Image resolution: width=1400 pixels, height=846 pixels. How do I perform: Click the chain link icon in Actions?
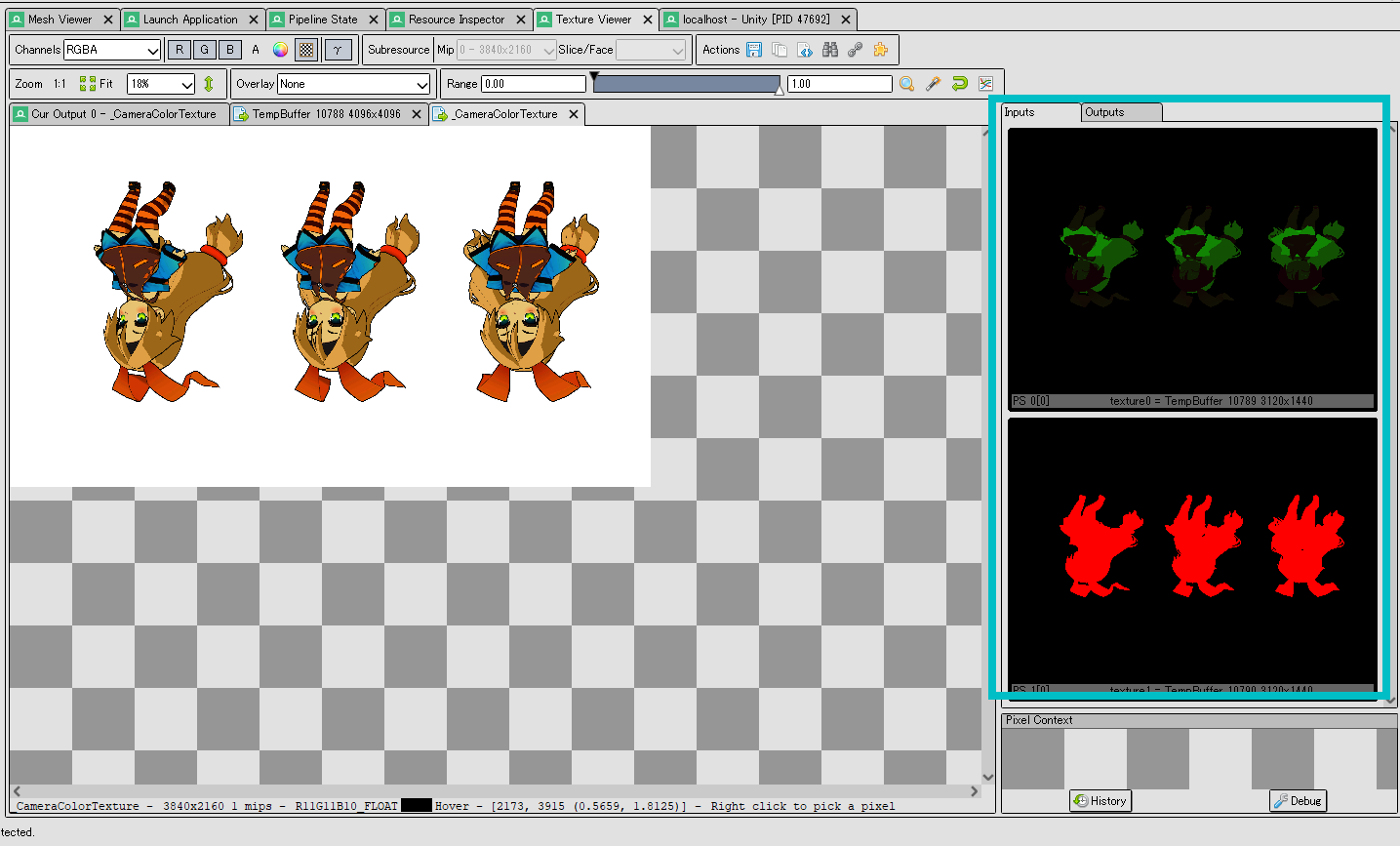856,50
